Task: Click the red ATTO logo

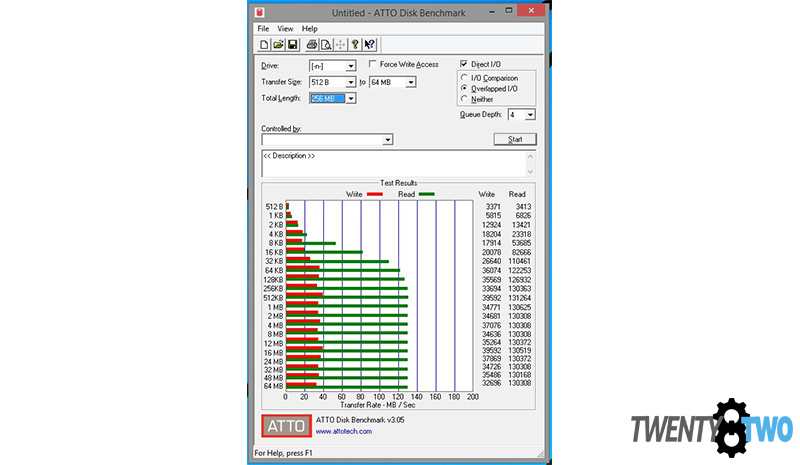Action: [x=286, y=426]
